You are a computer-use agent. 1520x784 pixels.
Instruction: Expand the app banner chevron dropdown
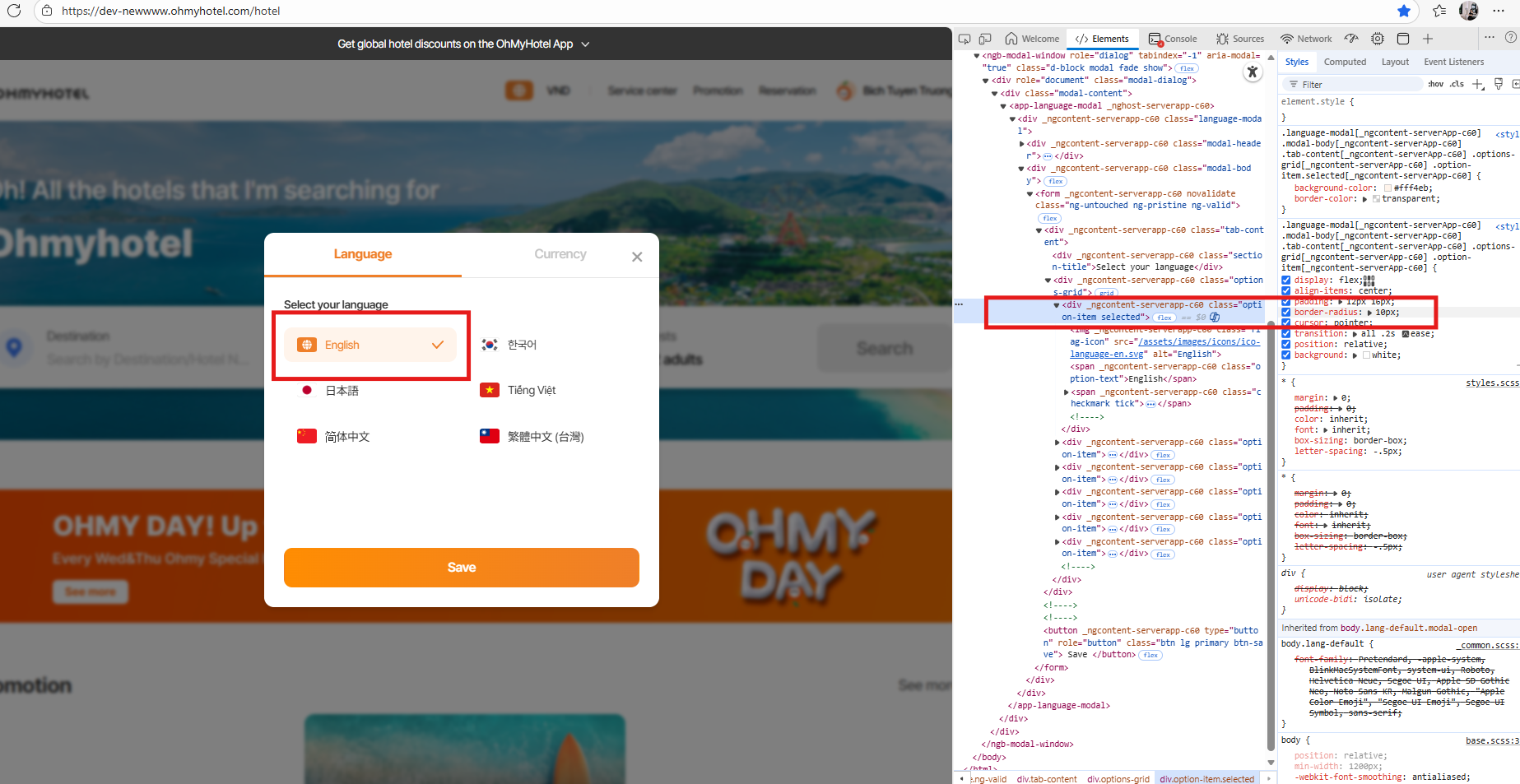pos(585,44)
